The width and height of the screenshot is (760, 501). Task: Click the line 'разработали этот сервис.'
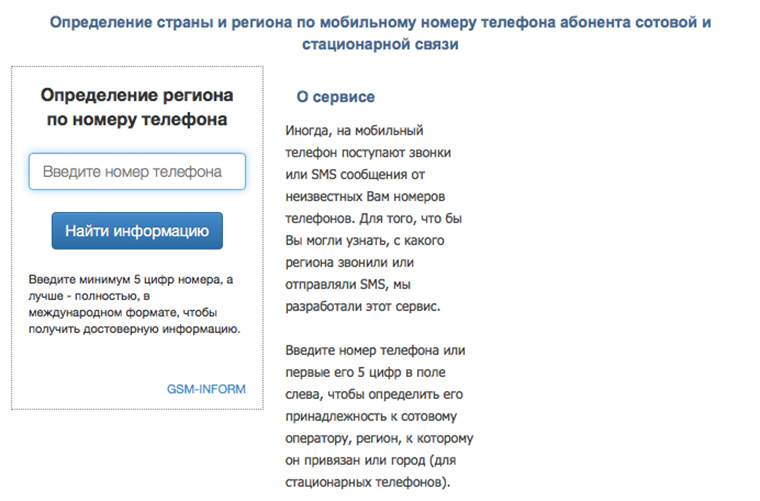(x=363, y=306)
